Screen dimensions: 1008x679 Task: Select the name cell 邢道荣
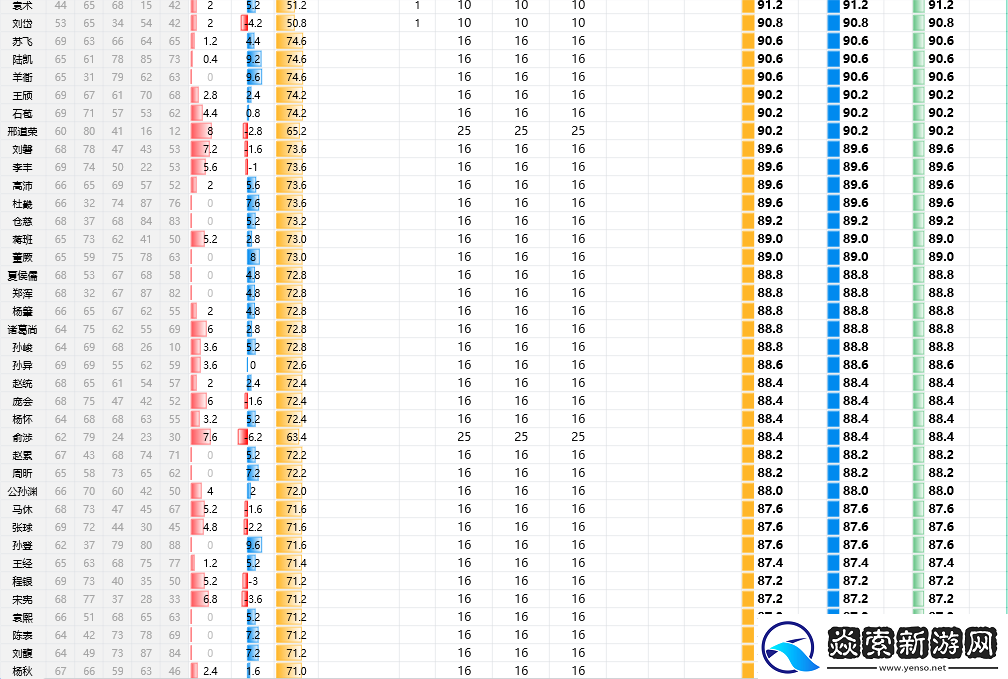pos(22,131)
